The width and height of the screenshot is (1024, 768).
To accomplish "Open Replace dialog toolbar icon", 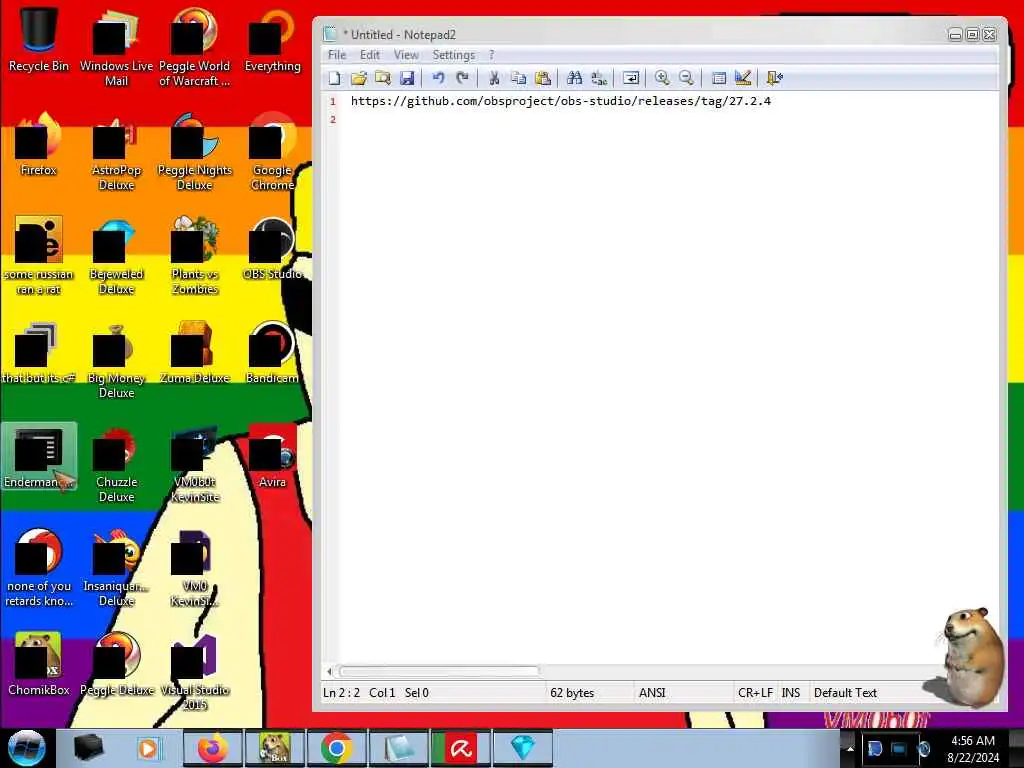I will pyautogui.click(x=599, y=78).
